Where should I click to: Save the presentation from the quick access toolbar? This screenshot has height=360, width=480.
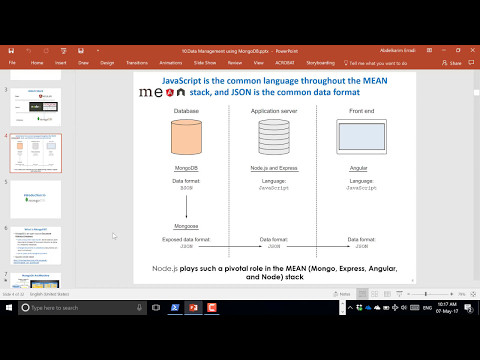pyautogui.click(x=11, y=51)
